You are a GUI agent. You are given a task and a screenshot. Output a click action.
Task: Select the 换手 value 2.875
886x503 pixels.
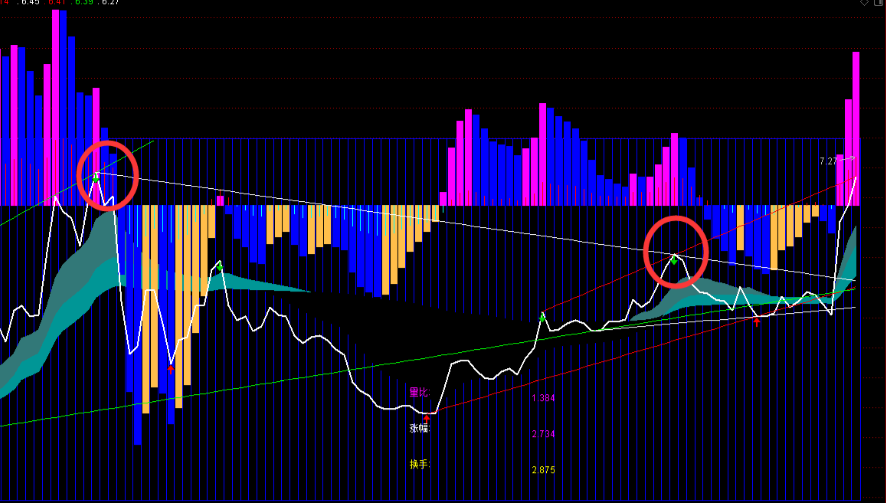coord(544,470)
